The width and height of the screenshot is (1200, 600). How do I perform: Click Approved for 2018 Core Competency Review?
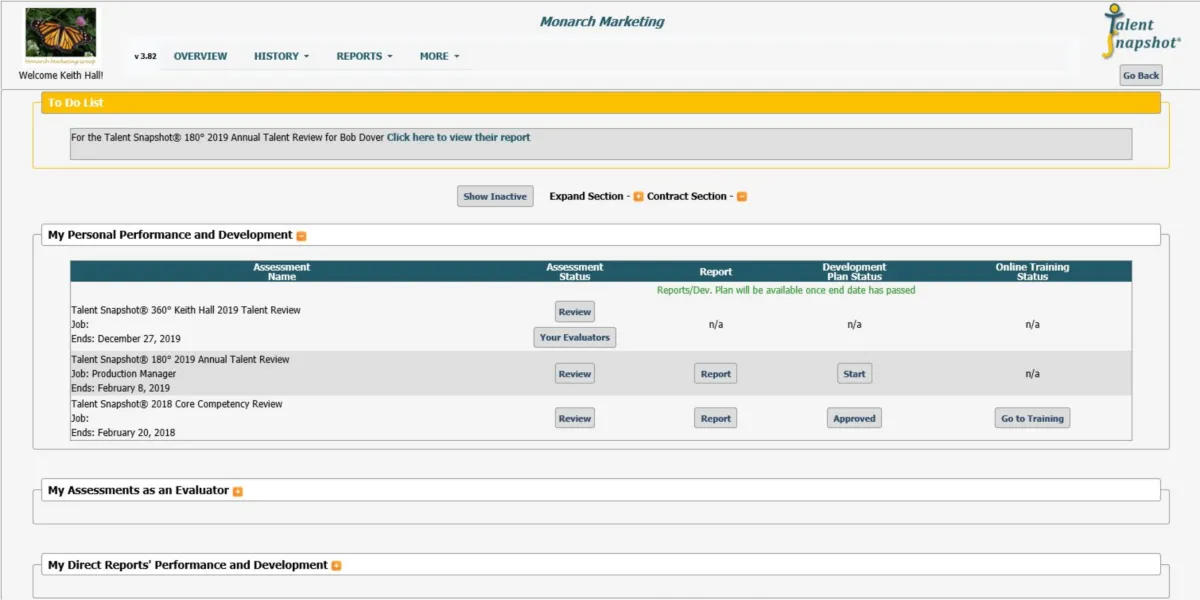point(854,419)
